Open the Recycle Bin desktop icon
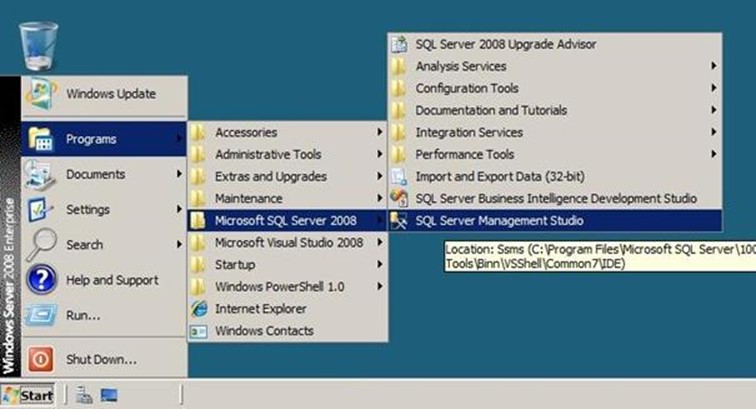The height and width of the screenshot is (409, 756). [x=38, y=46]
